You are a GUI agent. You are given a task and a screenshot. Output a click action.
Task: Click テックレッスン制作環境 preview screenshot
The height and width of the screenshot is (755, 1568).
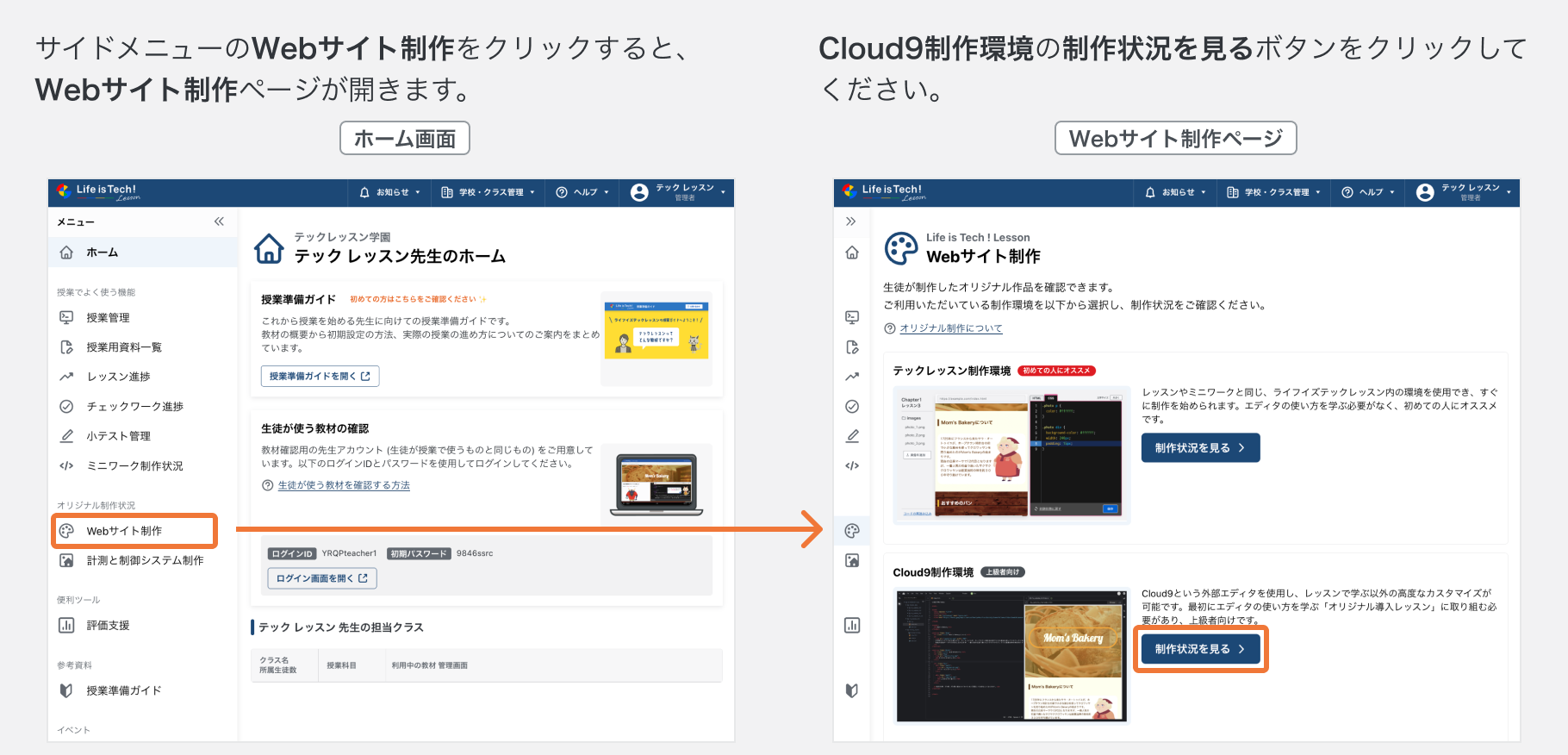(x=1011, y=456)
